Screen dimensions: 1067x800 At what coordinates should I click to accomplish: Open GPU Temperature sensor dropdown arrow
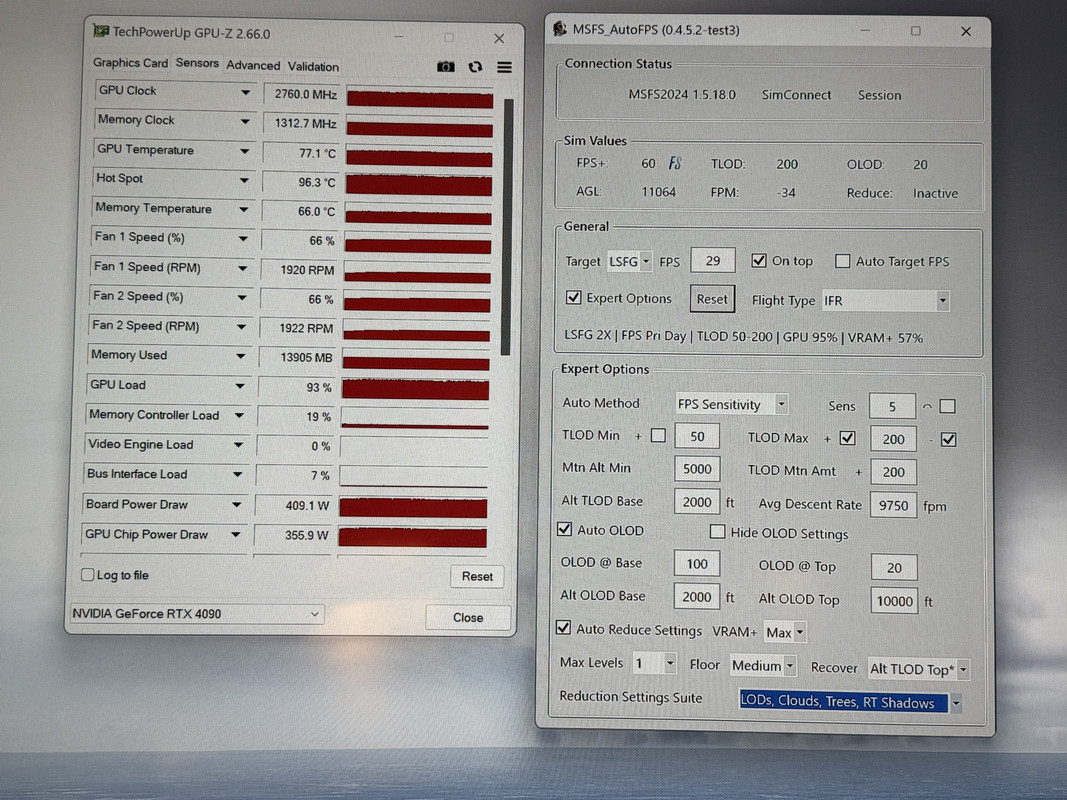tap(244, 151)
